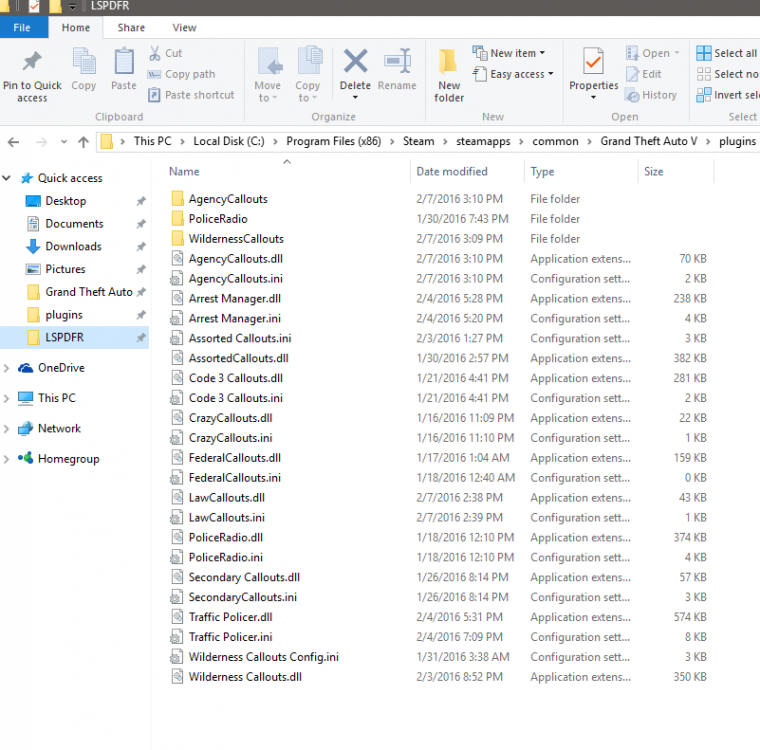
Task: Sort by the Size column header
Action: pyautogui.click(x=653, y=172)
